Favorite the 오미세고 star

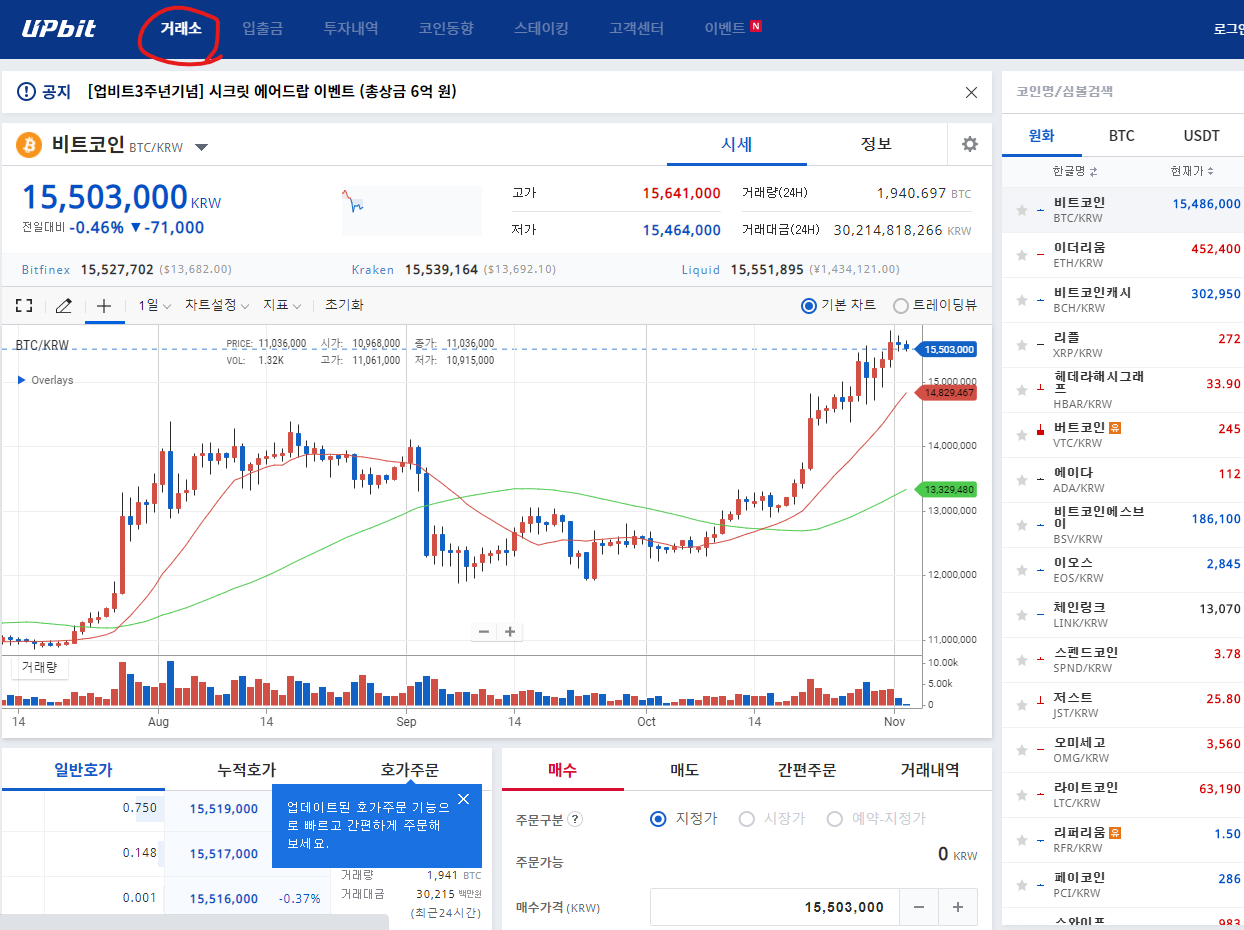pos(1022,750)
